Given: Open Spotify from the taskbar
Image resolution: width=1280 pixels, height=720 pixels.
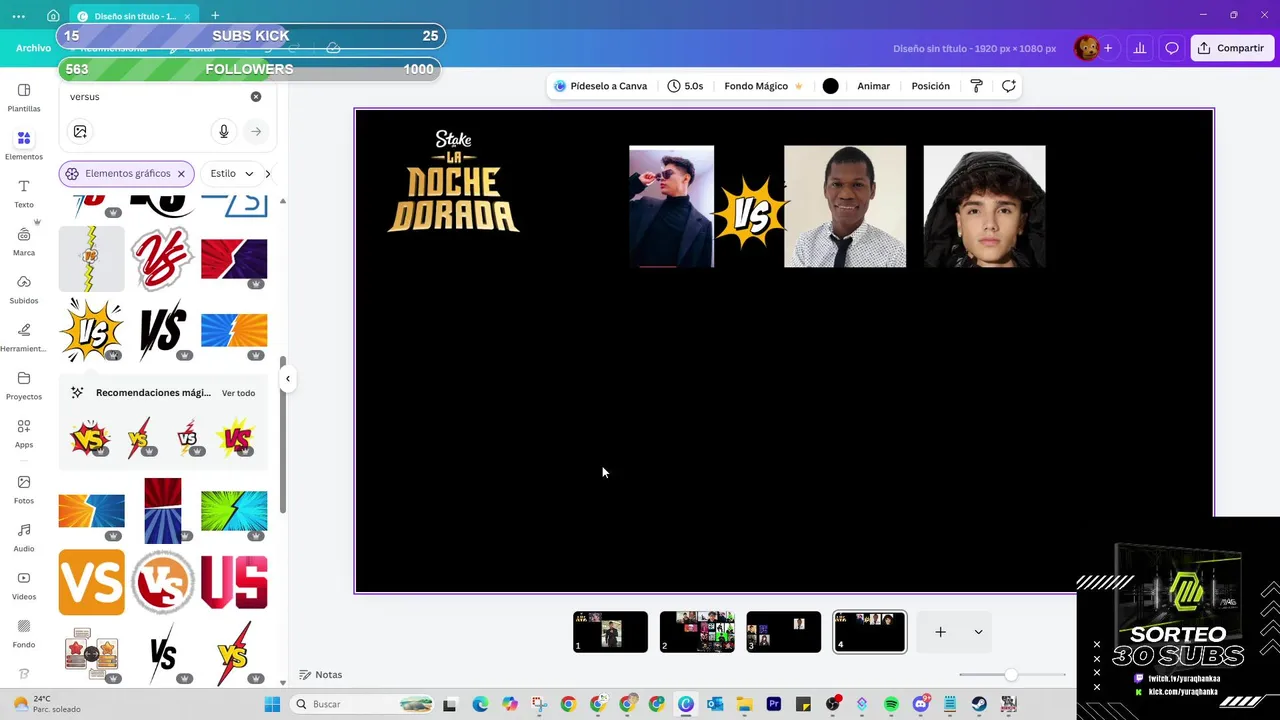Looking at the screenshot, I should pos(891,704).
